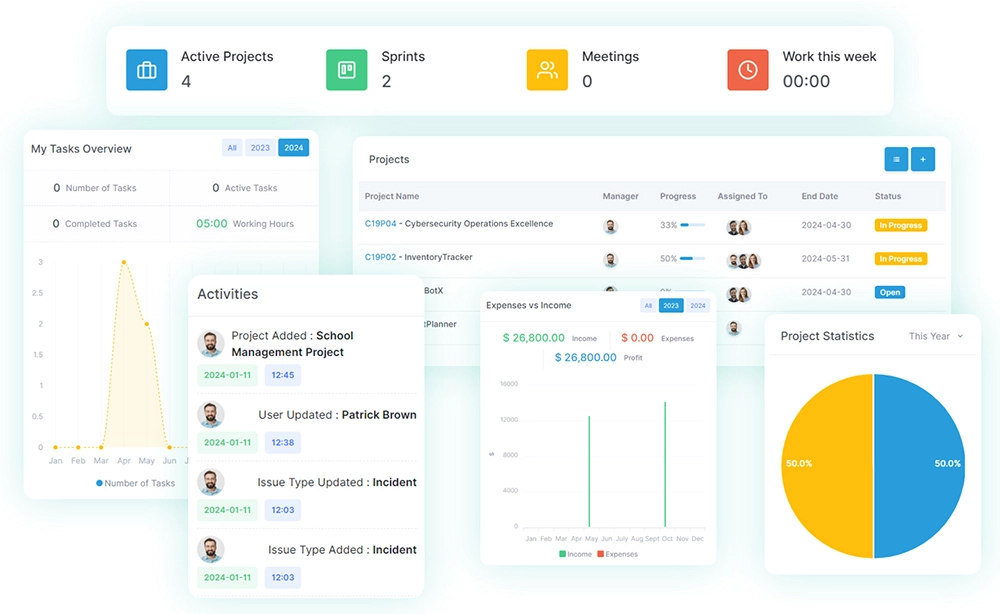Switch Projects panel to list view
Image resolution: width=1000 pixels, height=614 pixels.
[x=896, y=159]
